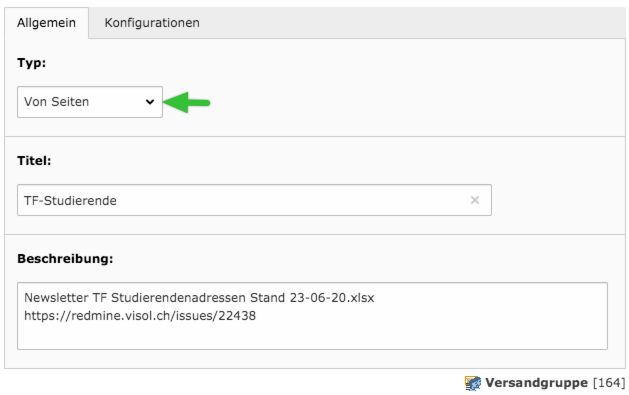Place cursor in Newsletter TF Studierendenadressen line
The height and width of the screenshot is (395, 629).
tap(199, 298)
